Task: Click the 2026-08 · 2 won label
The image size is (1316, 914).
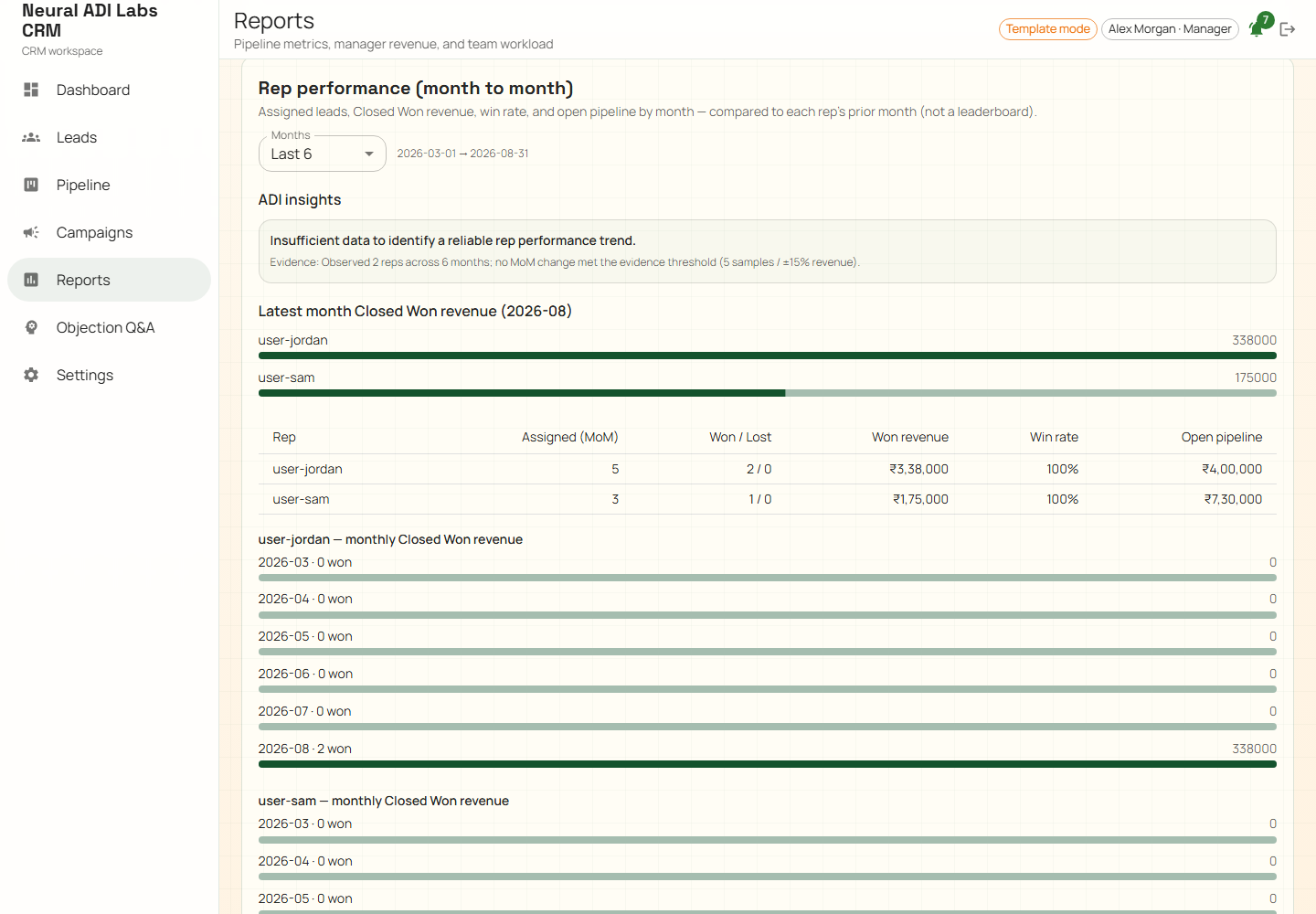Action: [304, 749]
